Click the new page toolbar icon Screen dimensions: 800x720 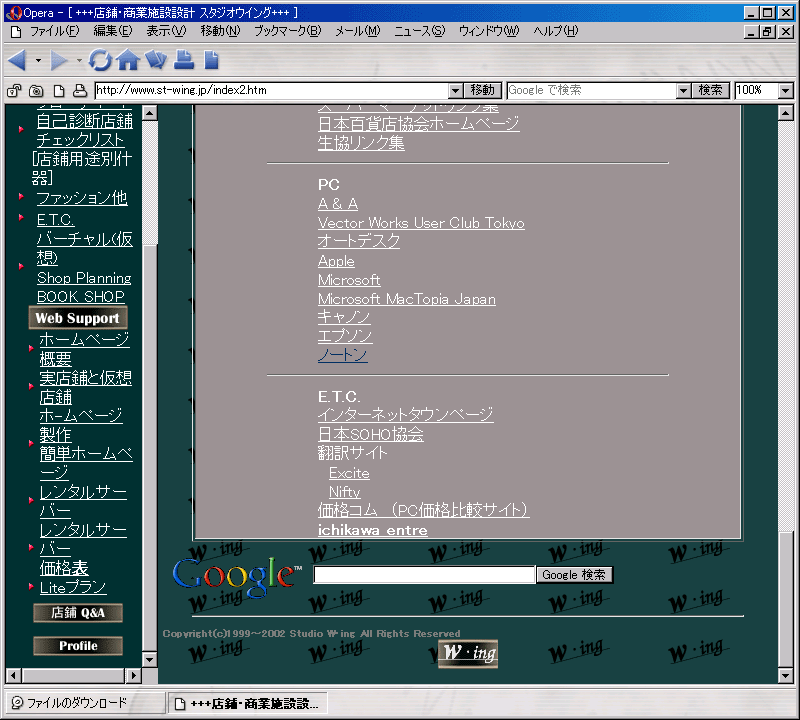point(211,60)
